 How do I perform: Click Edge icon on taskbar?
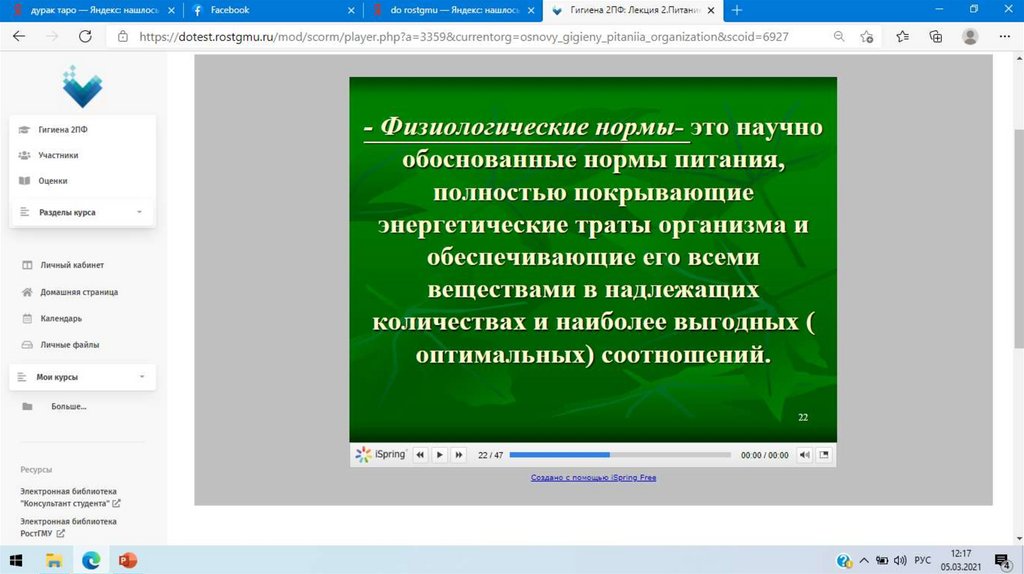pyautogui.click(x=91, y=560)
